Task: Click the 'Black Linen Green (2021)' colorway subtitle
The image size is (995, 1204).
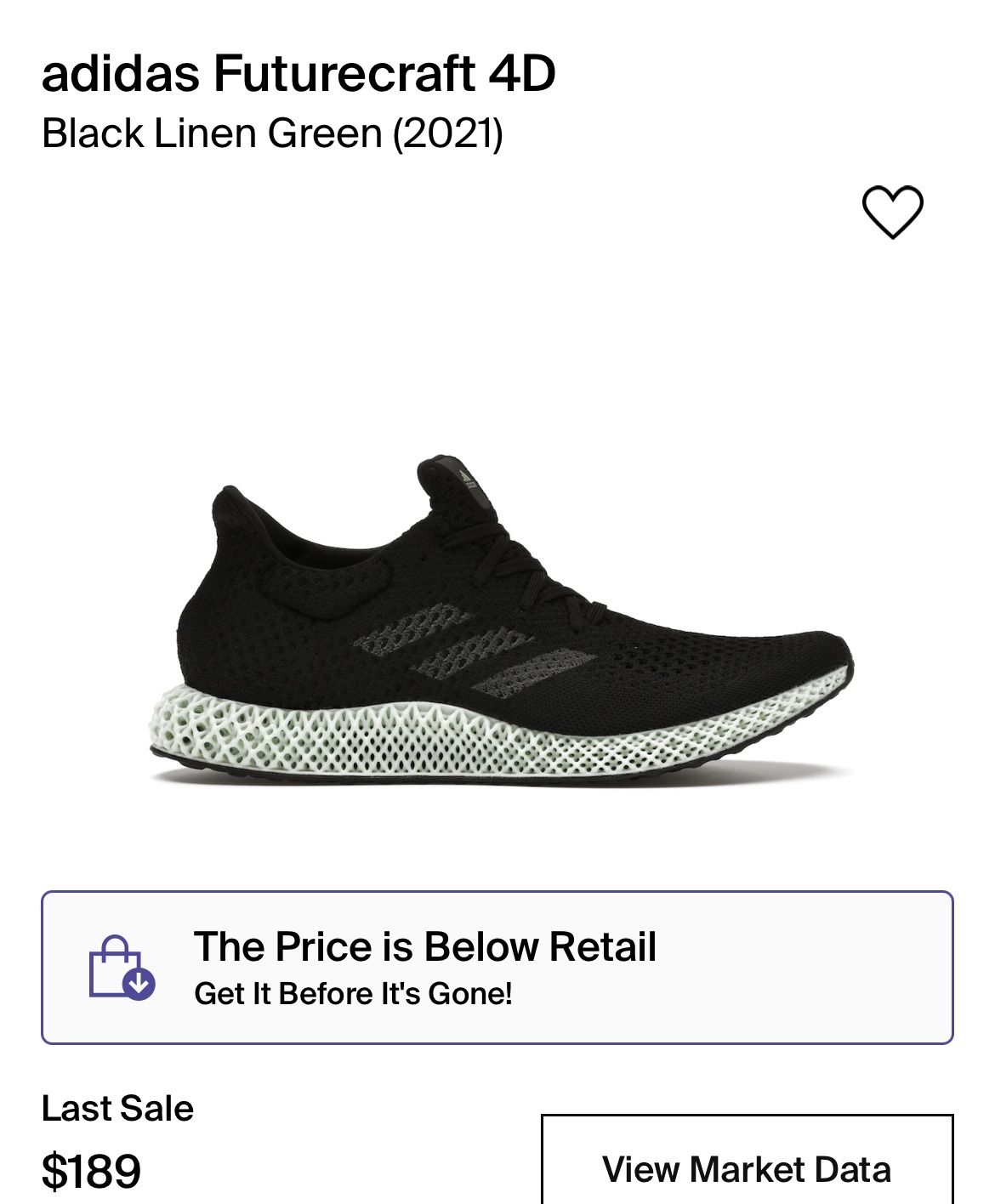Action: pos(272,133)
